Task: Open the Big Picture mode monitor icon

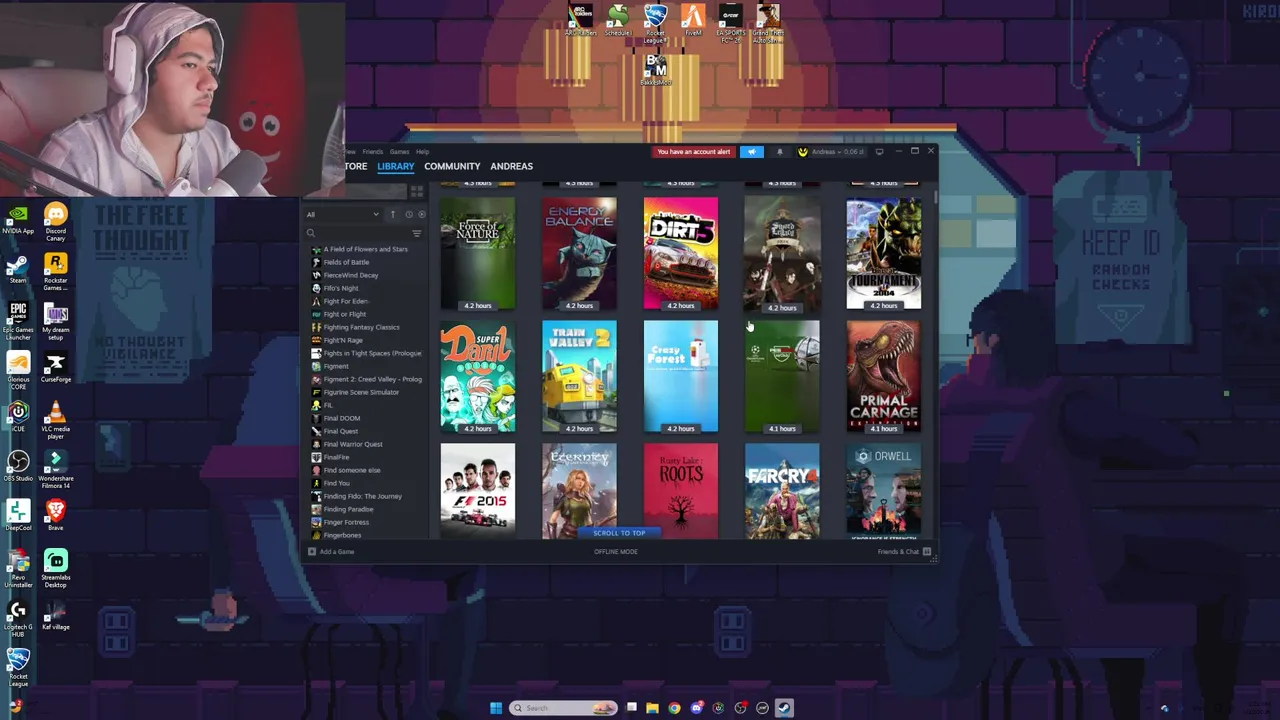Action: [x=879, y=152]
